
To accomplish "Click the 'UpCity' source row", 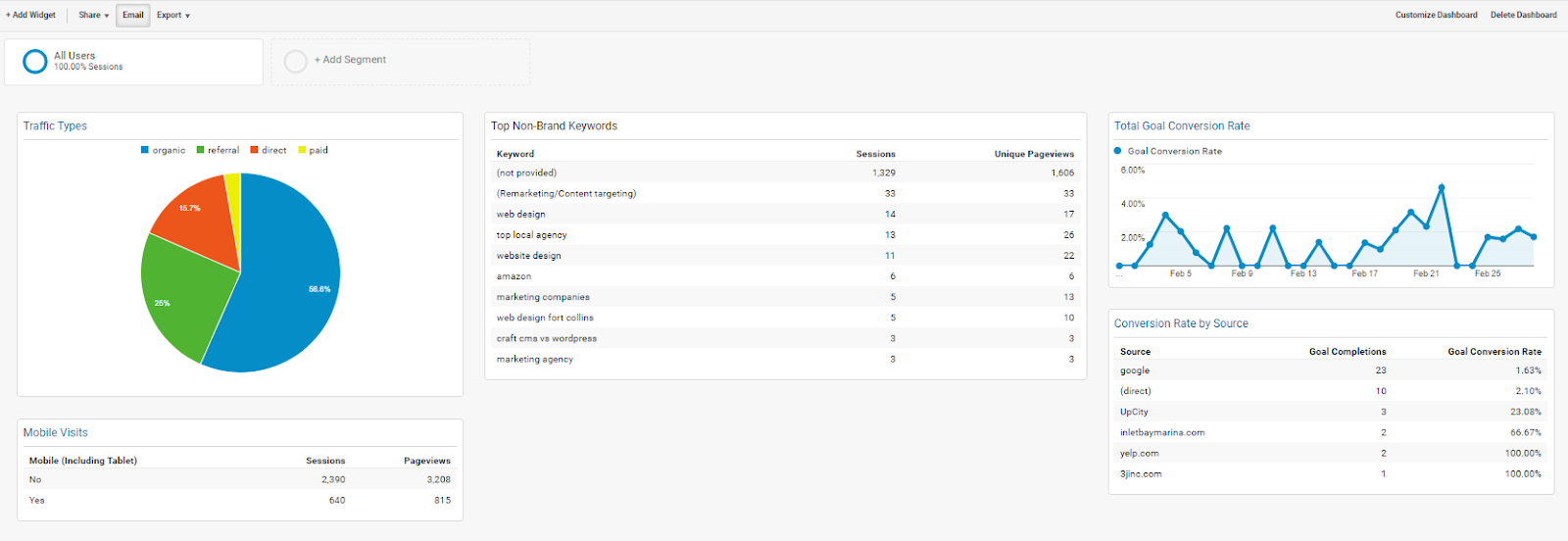I will (1331, 412).
